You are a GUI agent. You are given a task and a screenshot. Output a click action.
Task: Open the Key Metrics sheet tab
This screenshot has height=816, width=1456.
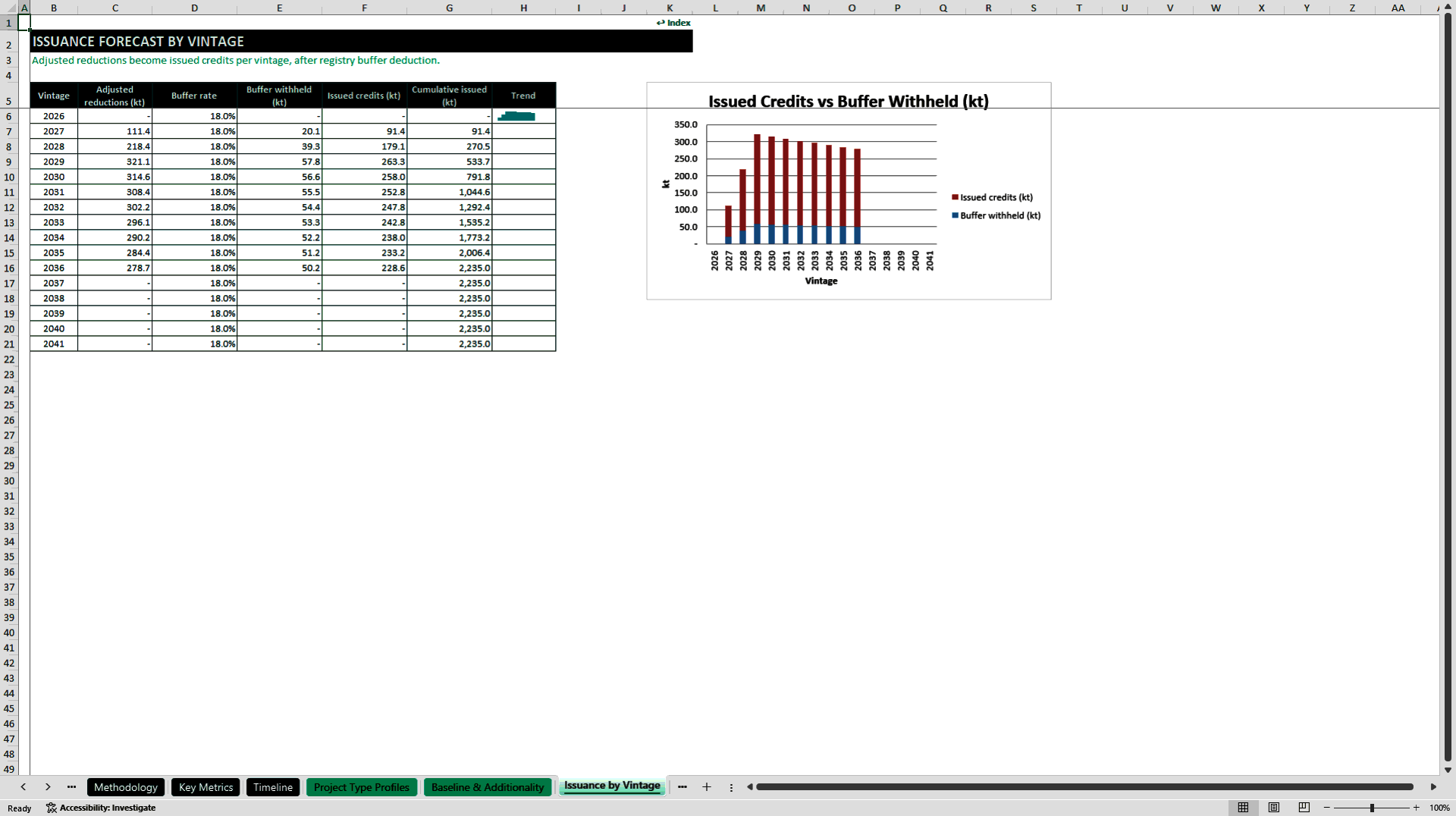coord(206,787)
